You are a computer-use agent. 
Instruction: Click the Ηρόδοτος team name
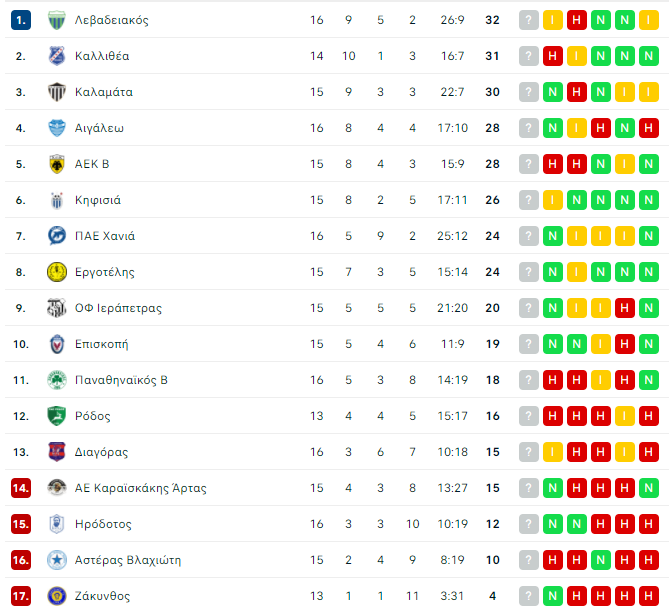point(103,524)
